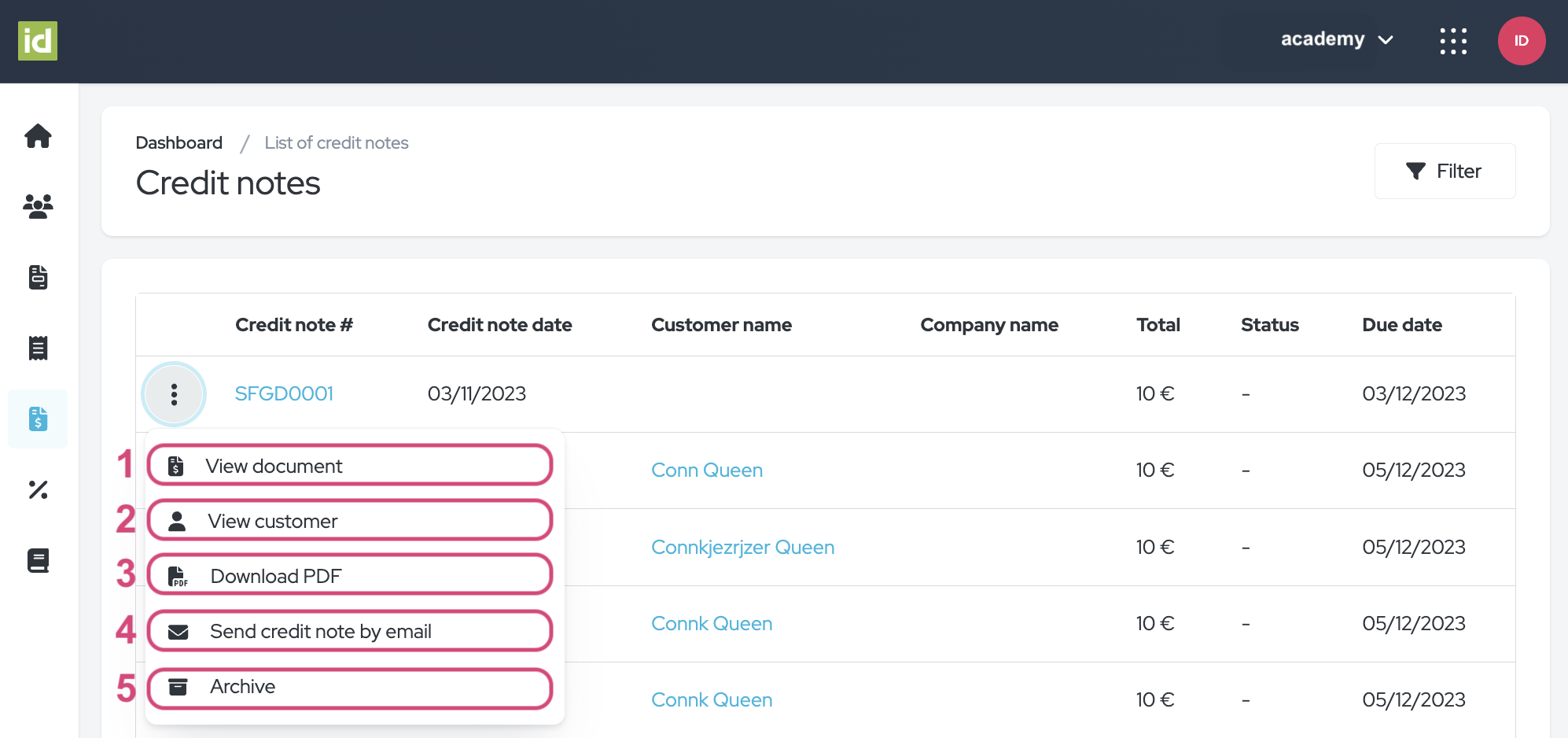Open the percent discounts sidebar icon

[38, 489]
